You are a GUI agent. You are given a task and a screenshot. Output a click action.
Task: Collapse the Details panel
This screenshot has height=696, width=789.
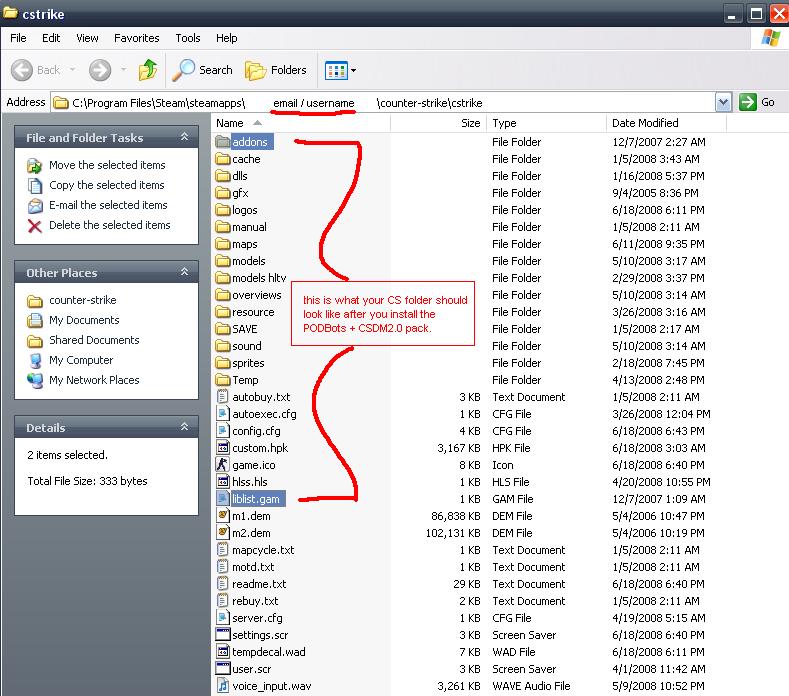tap(185, 427)
